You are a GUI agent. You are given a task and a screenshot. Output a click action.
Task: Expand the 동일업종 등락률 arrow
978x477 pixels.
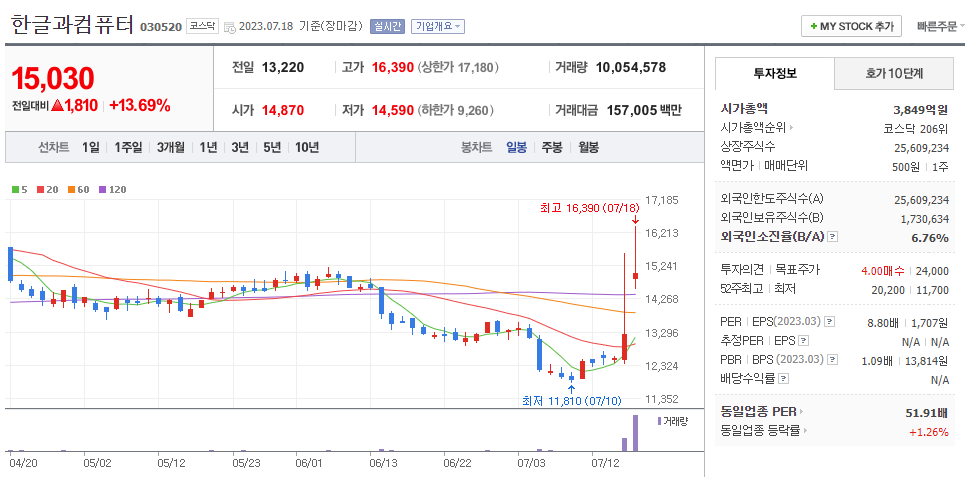(x=805, y=431)
